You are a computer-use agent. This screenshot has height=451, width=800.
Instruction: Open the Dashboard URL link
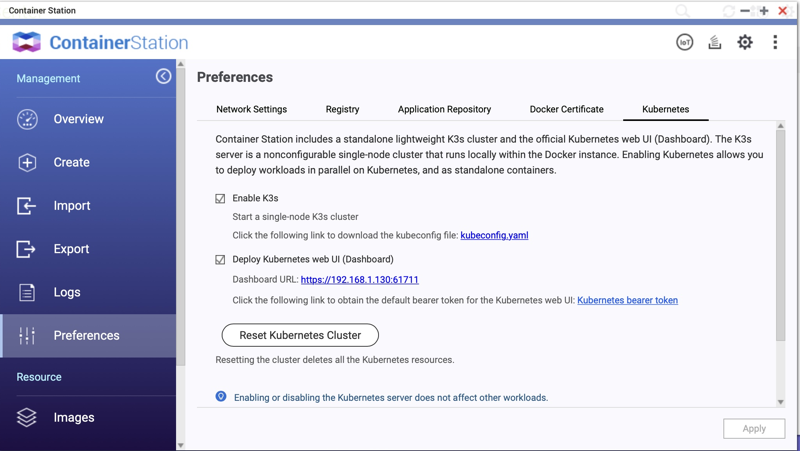coord(360,280)
